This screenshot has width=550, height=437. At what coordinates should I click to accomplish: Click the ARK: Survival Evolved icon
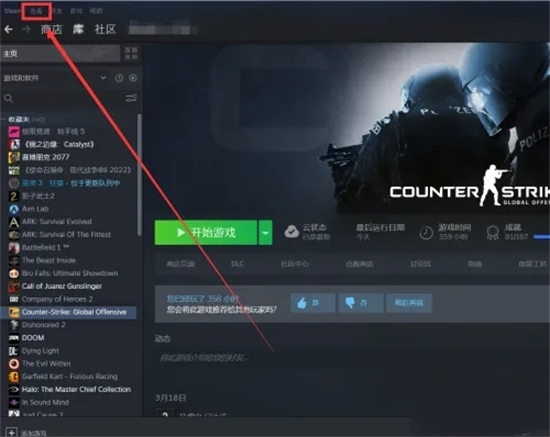(x=14, y=222)
